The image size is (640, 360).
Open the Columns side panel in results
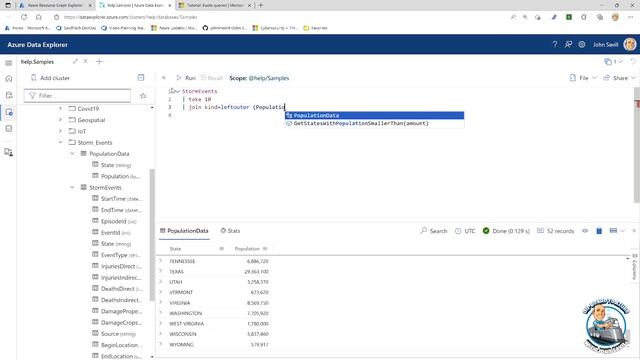click(634, 267)
